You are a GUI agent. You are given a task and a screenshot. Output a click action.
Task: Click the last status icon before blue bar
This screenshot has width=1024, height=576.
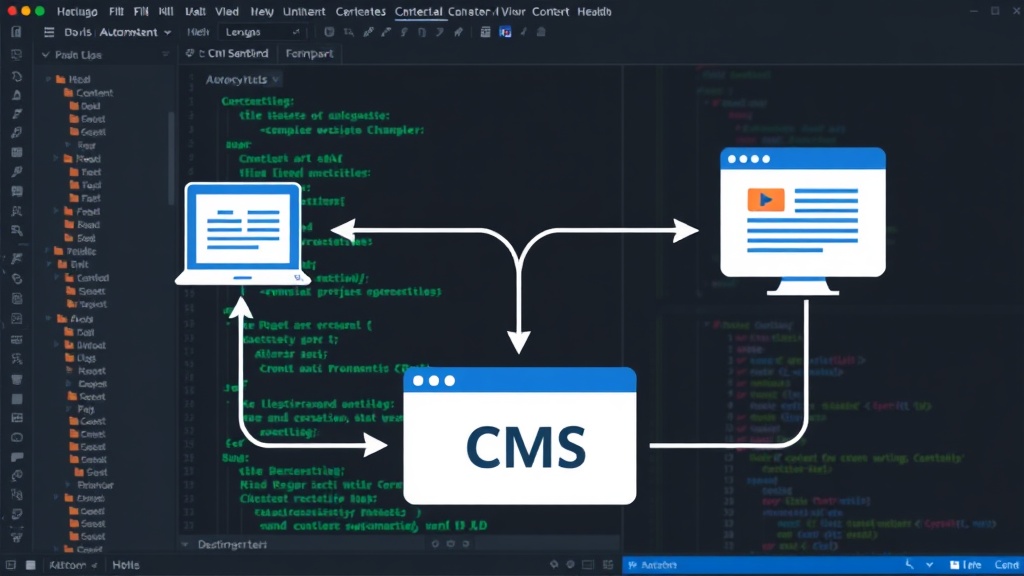(x=608, y=565)
